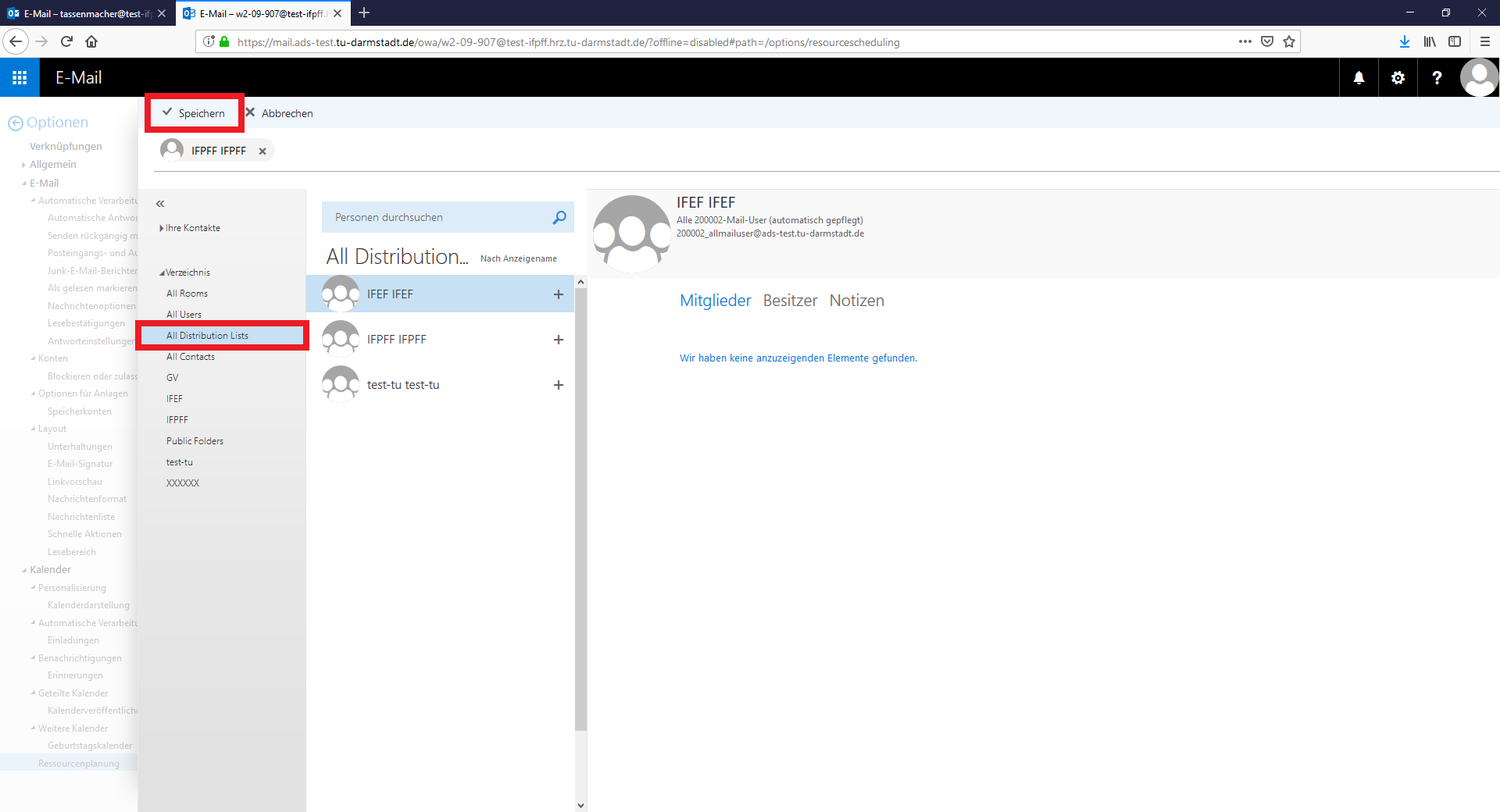This screenshot has height=812, width=1500.
Task: Add IFPFF IFPFF with plus icon
Action: click(x=559, y=340)
